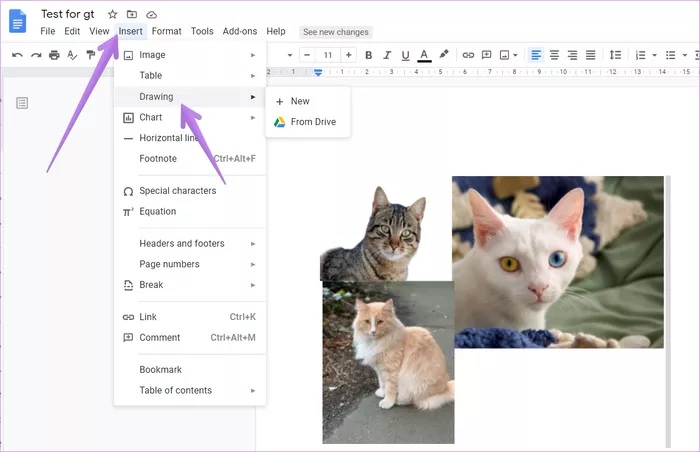Screen dimensions: 700x452
Task: Open the numbered list dropdown arrow
Action: [x=654, y=55]
